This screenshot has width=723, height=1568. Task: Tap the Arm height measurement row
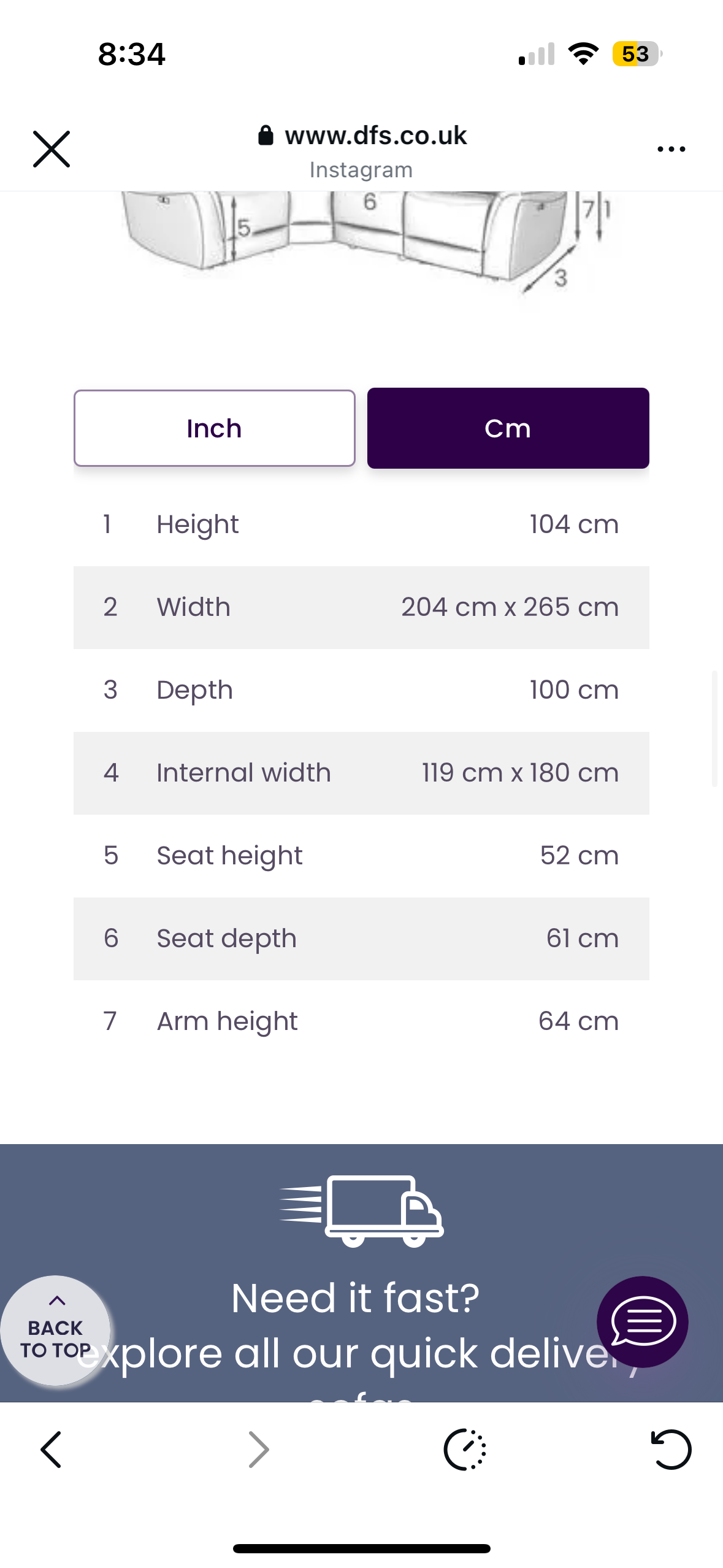tap(361, 1021)
